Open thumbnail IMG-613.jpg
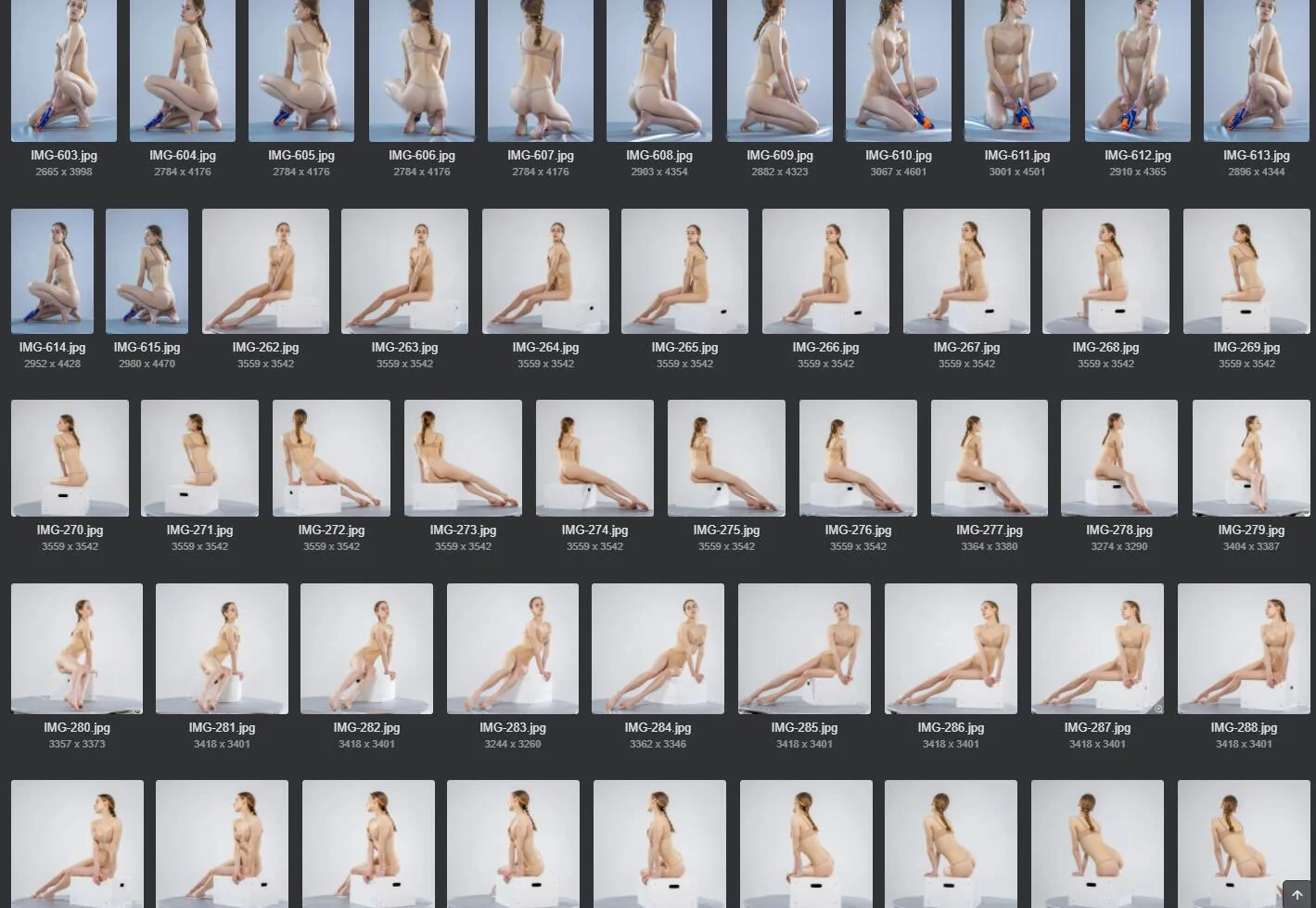This screenshot has height=908, width=1316. point(1257,70)
